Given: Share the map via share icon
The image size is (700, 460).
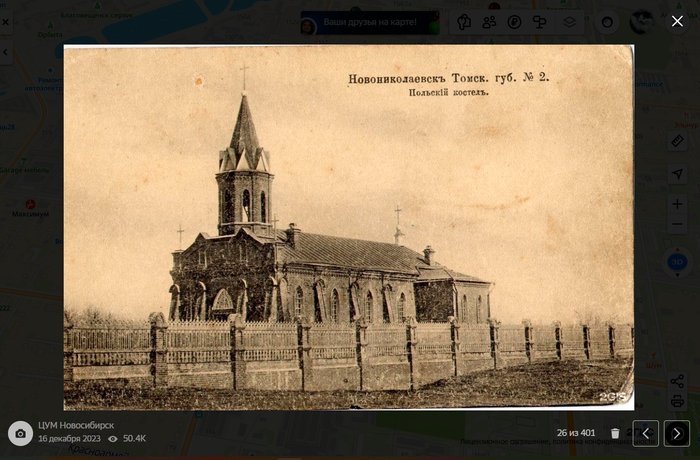Looking at the screenshot, I should pyautogui.click(x=677, y=381).
